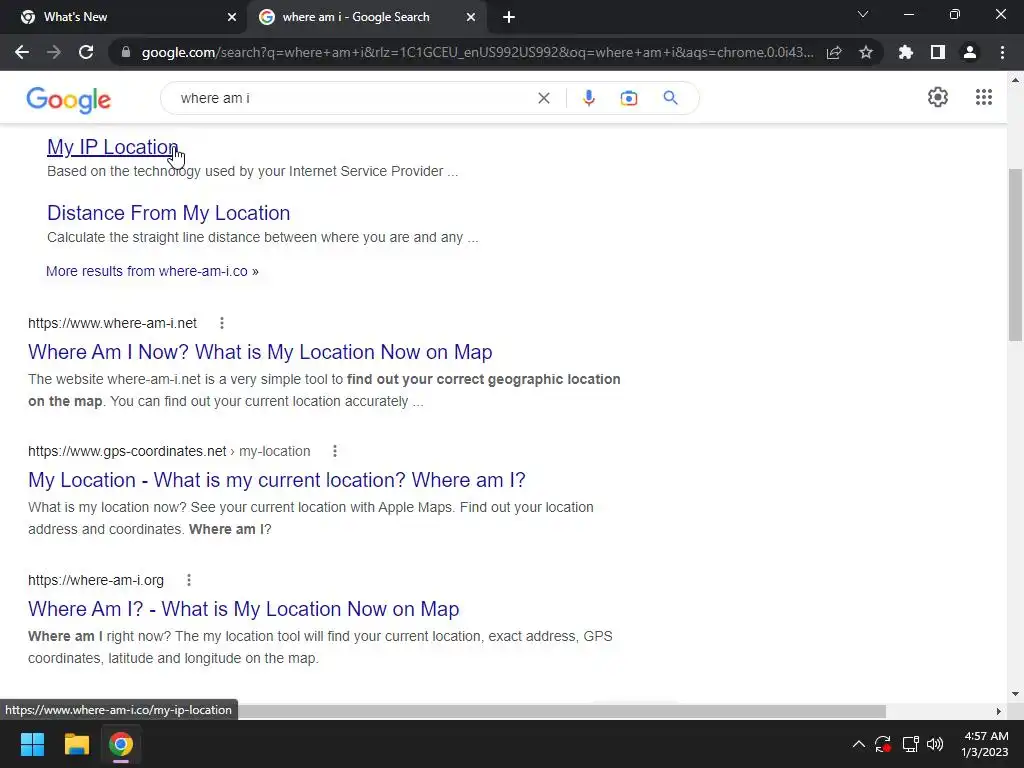Image resolution: width=1024 pixels, height=768 pixels.
Task: Open options for where-am-i.org result
Action: click(x=189, y=580)
